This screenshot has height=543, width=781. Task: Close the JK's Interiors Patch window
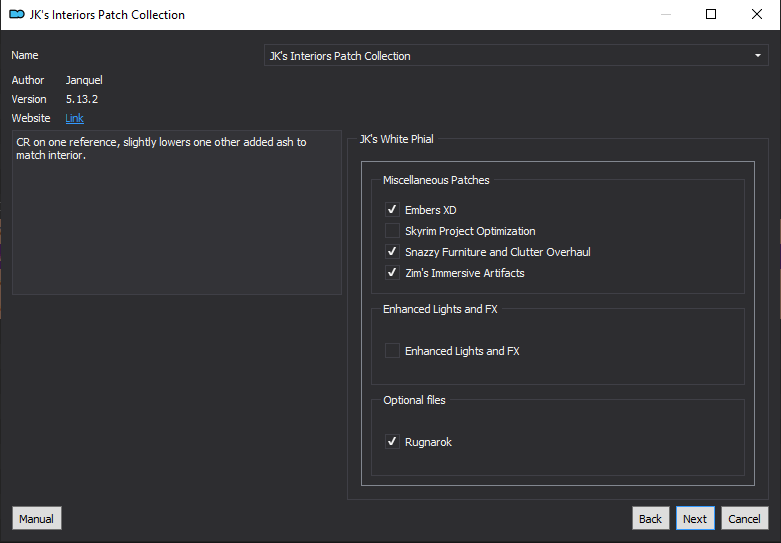point(757,14)
